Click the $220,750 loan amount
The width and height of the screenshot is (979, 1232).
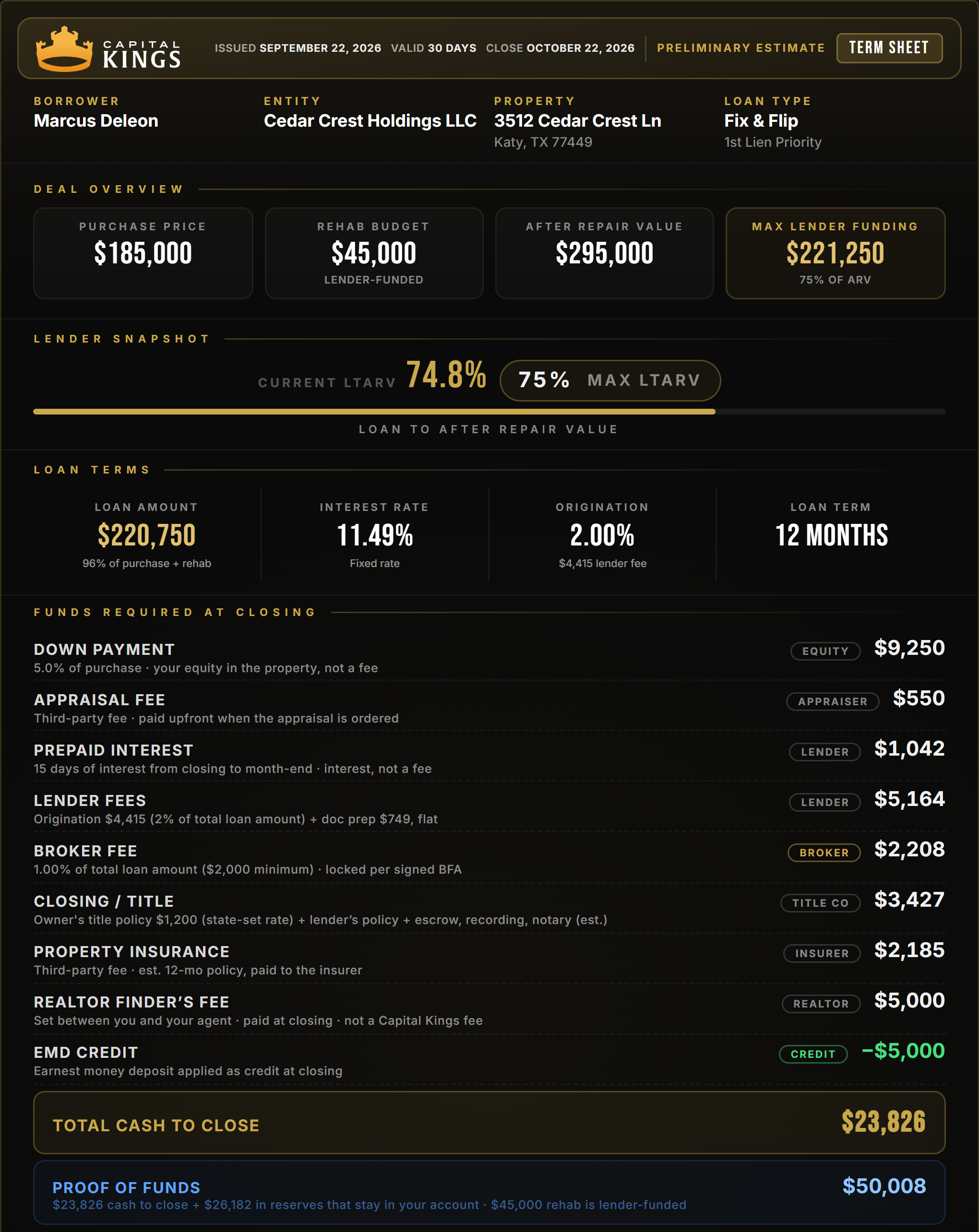pos(146,535)
